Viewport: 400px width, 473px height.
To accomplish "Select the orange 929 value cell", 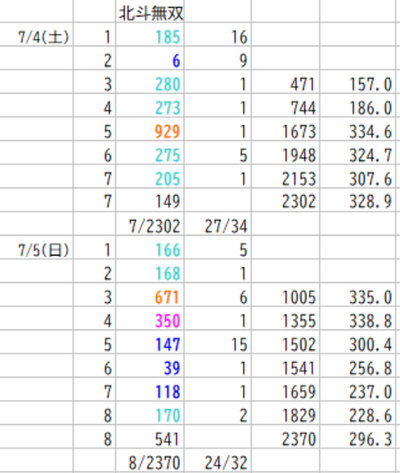I will [150, 132].
